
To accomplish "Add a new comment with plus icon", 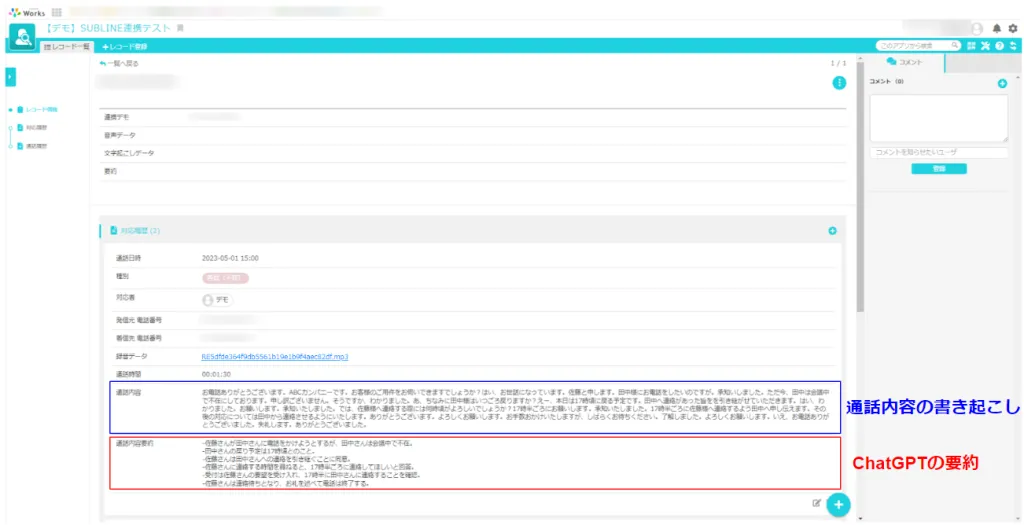I will [x=1002, y=84].
